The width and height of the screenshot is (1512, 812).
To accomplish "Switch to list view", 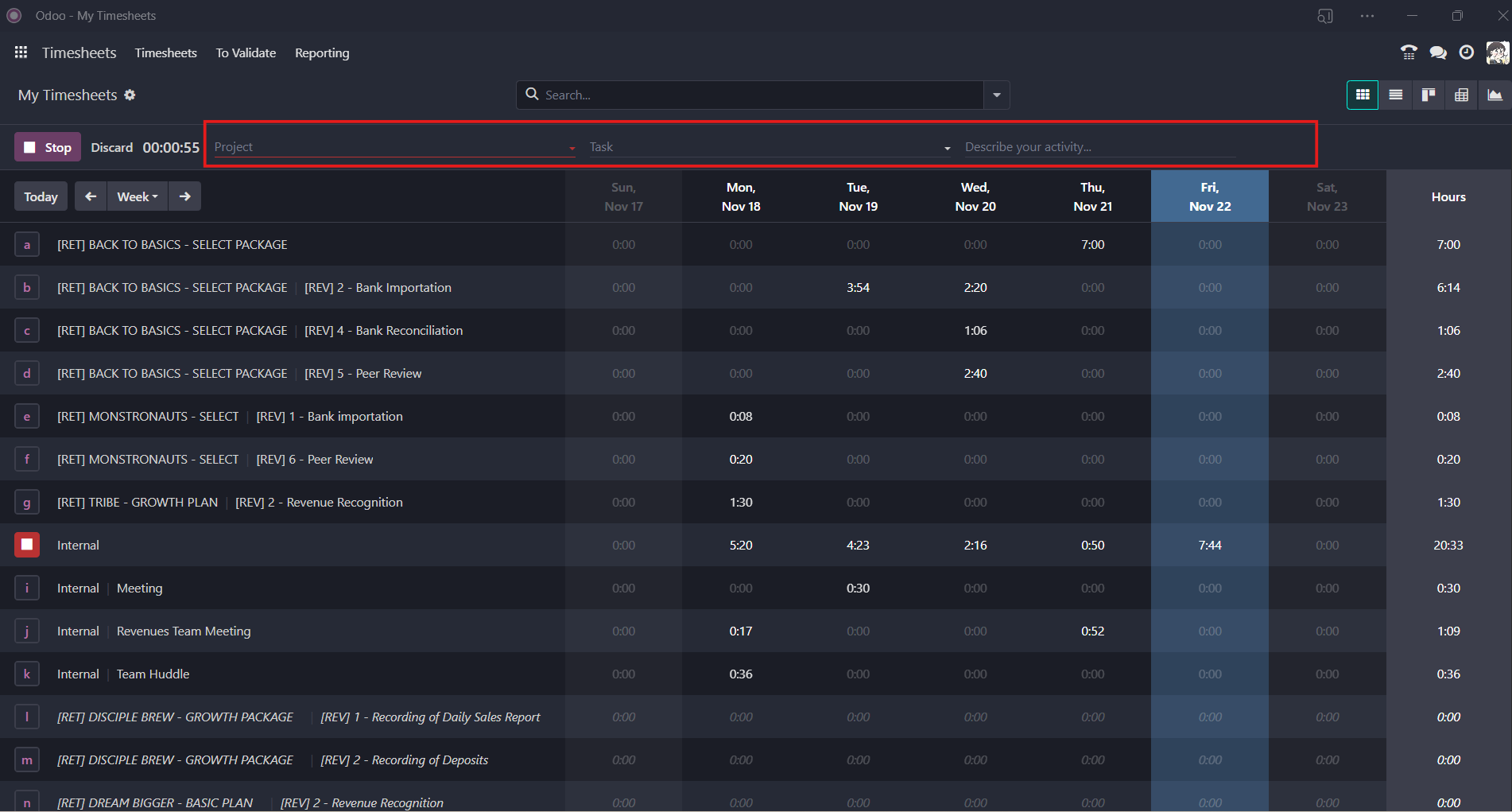I will (1395, 95).
